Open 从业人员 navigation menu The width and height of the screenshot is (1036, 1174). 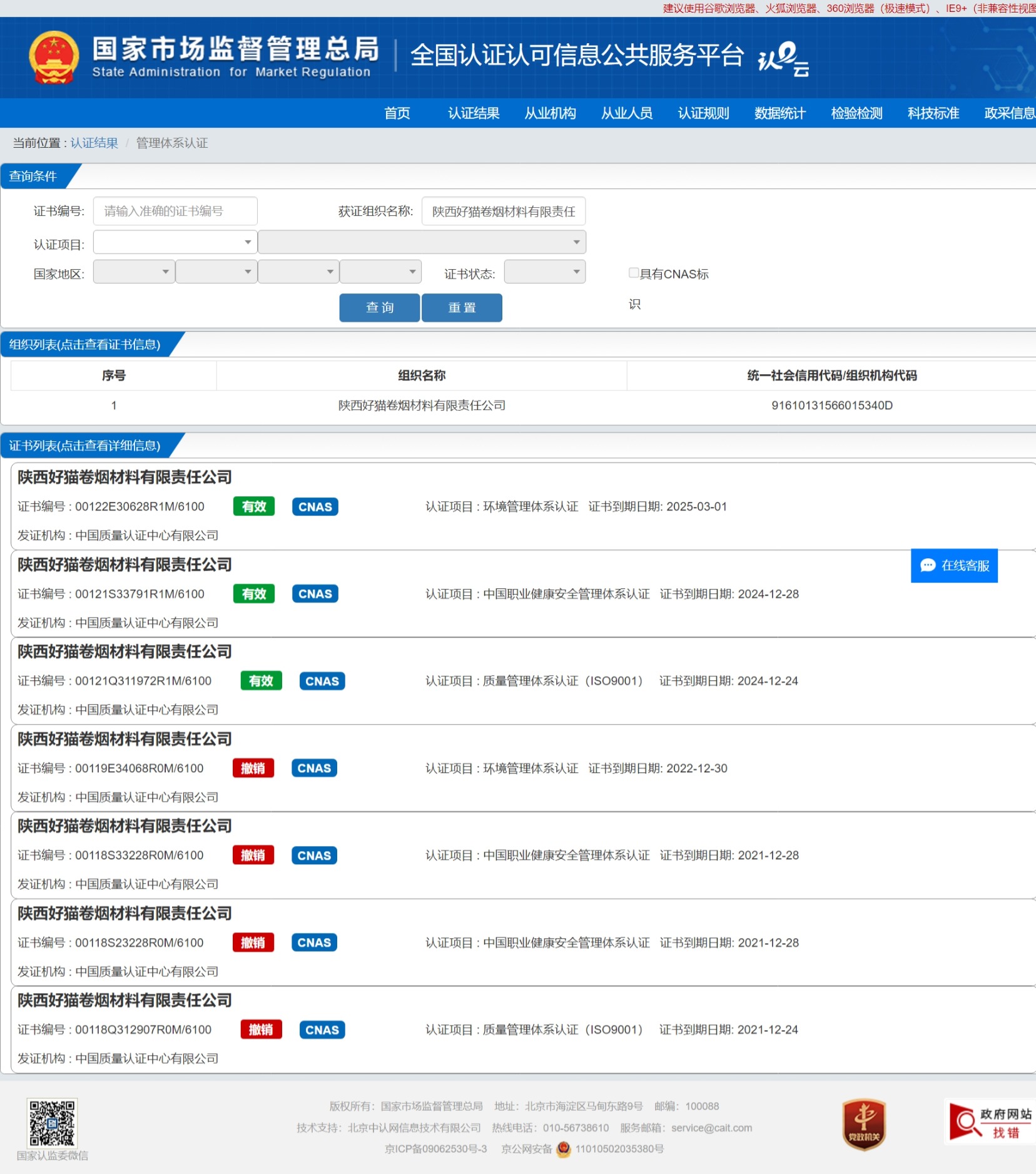tap(627, 113)
